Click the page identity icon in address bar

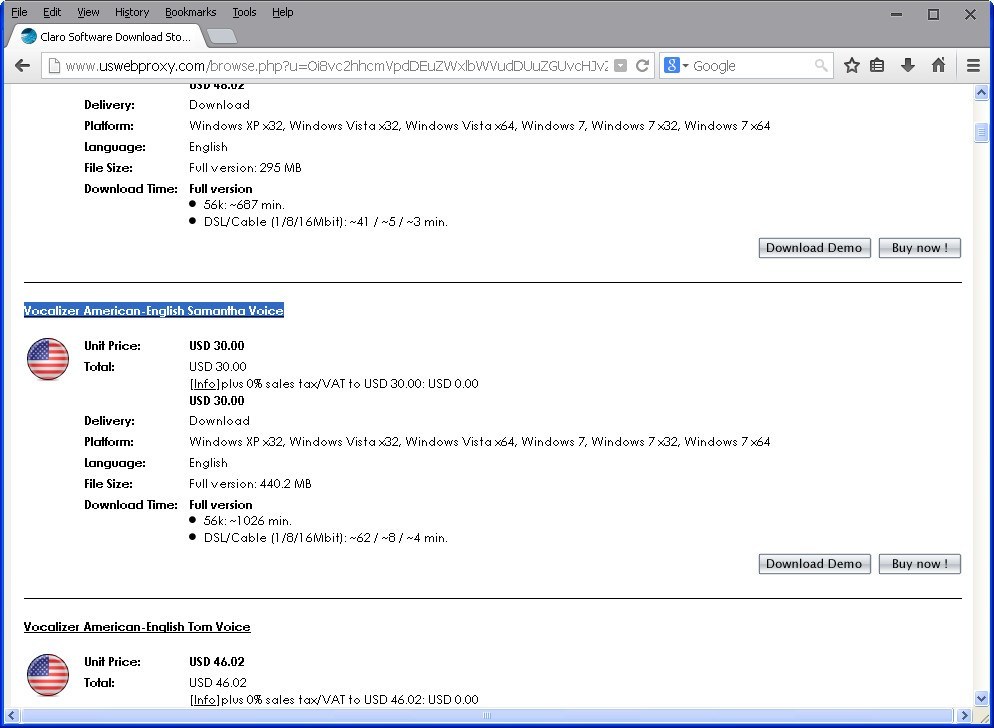tap(54, 65)
